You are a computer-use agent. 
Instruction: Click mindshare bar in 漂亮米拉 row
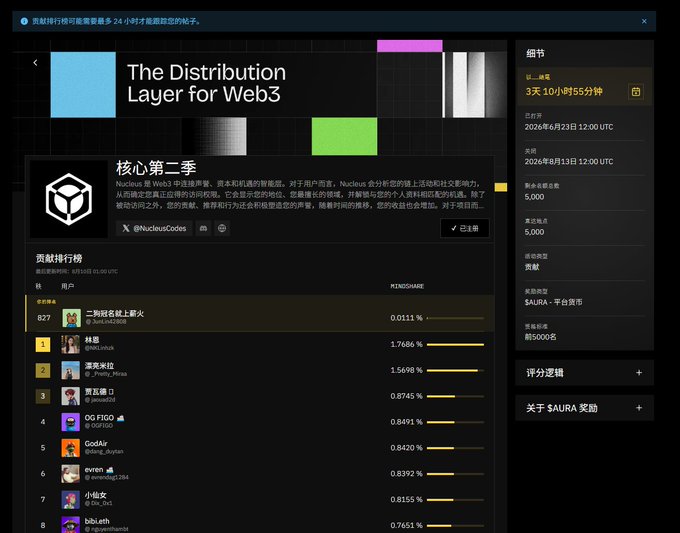pos(455,370)
